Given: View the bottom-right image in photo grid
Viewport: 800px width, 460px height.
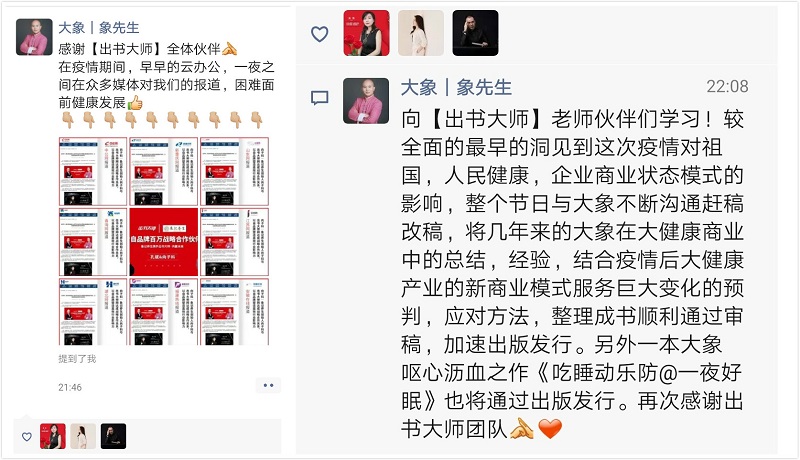Looking at the screenshot, I should point(235,312).
